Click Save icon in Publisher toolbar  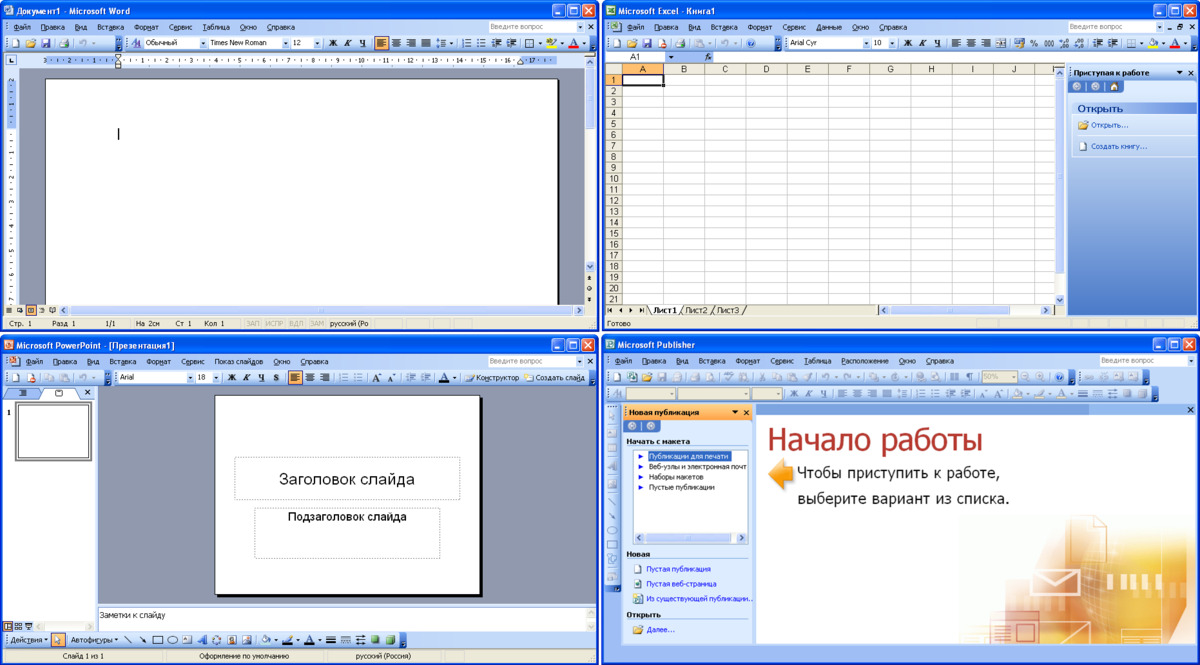[x=662, y=377]
